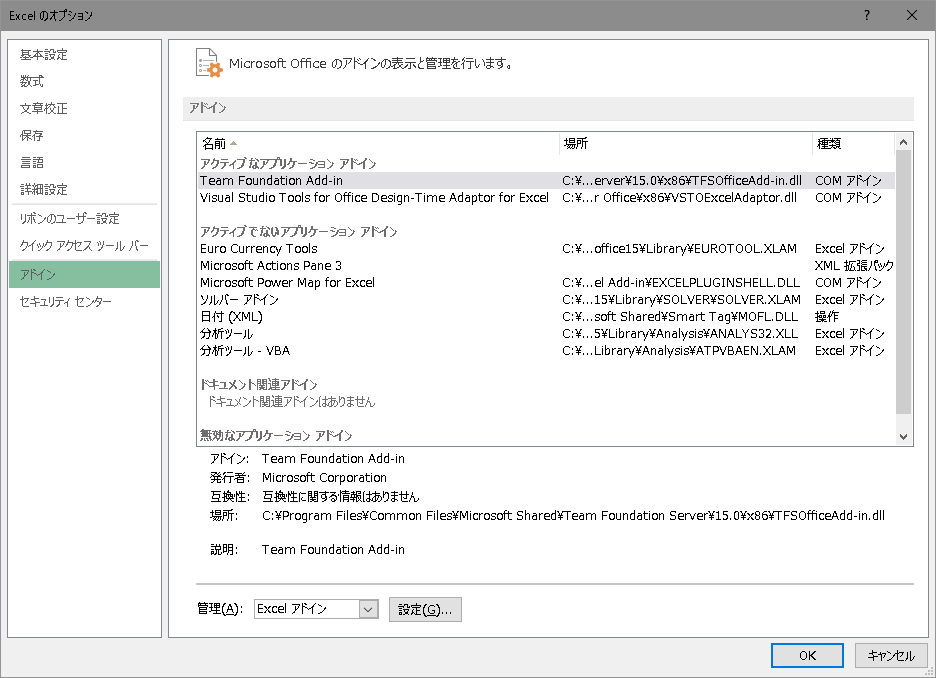936x678 pixels.
Task: Click the EUROTOOL.XLAM location cell
Action: [679, 248]
